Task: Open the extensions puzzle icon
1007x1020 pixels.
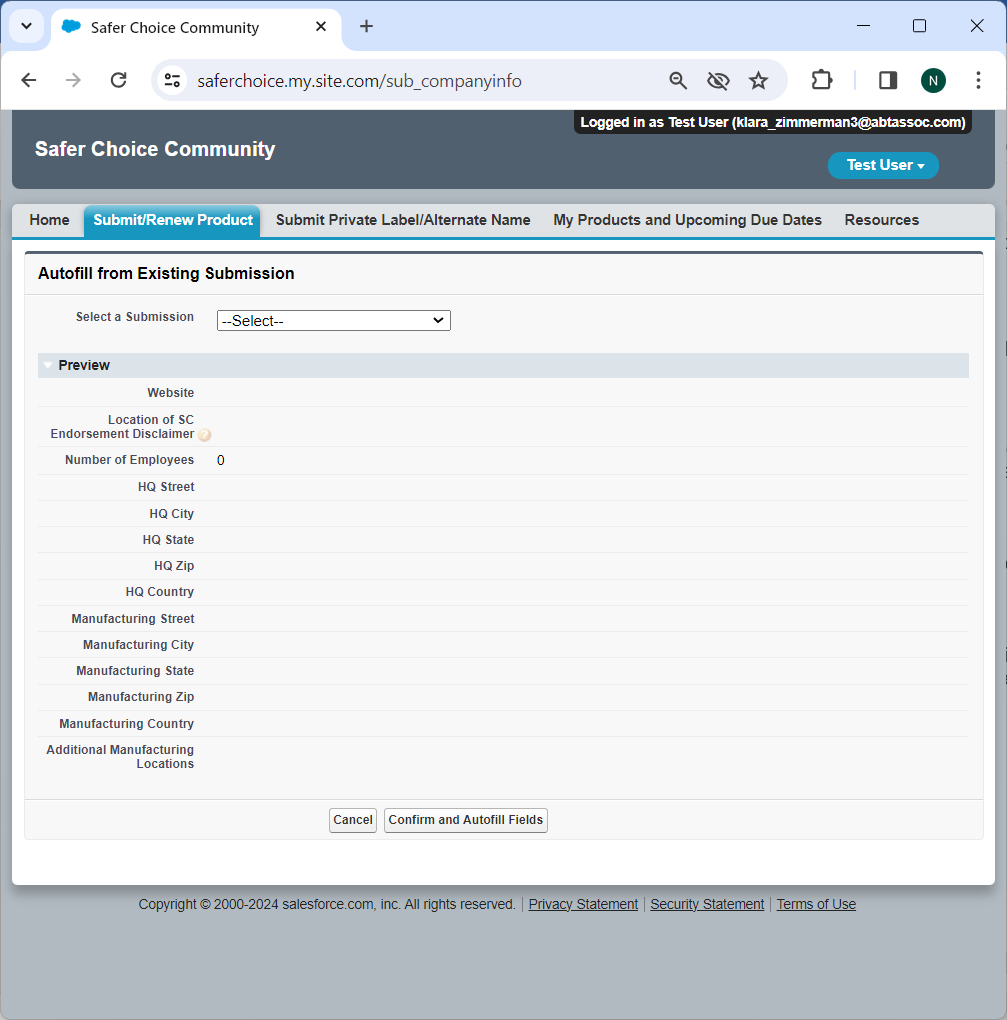Action: pyautogui.click(x=822, y=80)
